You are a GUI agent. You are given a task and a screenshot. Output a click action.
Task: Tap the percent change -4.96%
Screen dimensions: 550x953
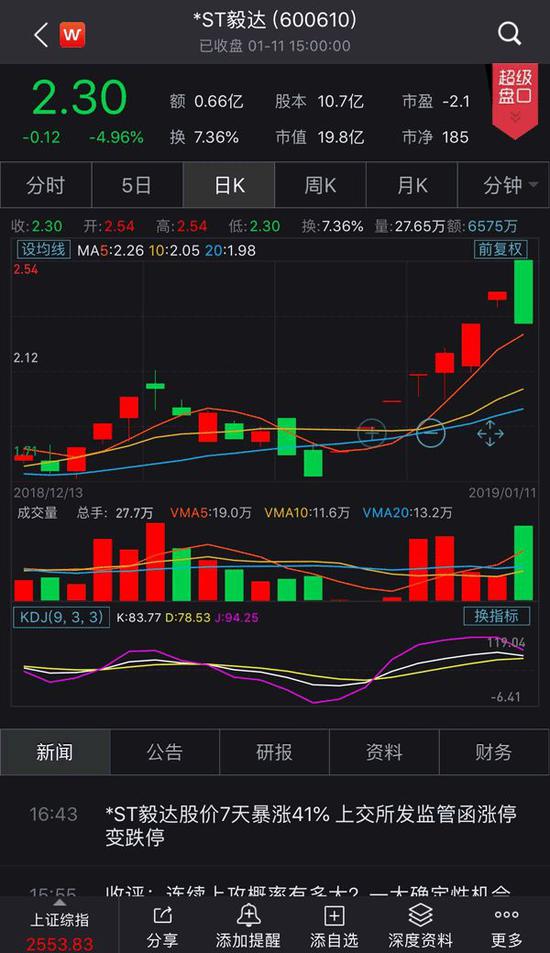(116, 137)
